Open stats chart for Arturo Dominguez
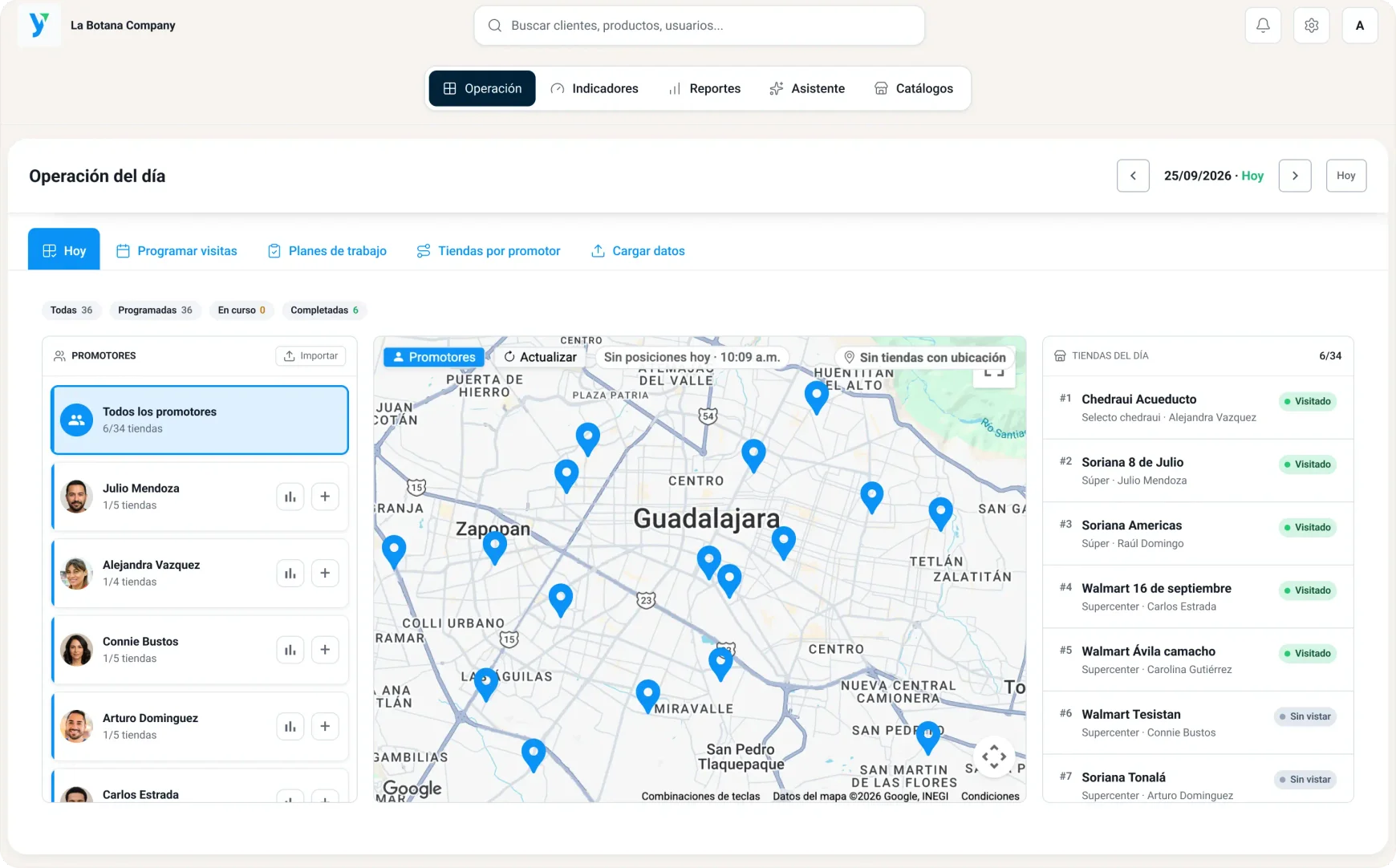Screen dimensions: 1396x868 point(290,726)
